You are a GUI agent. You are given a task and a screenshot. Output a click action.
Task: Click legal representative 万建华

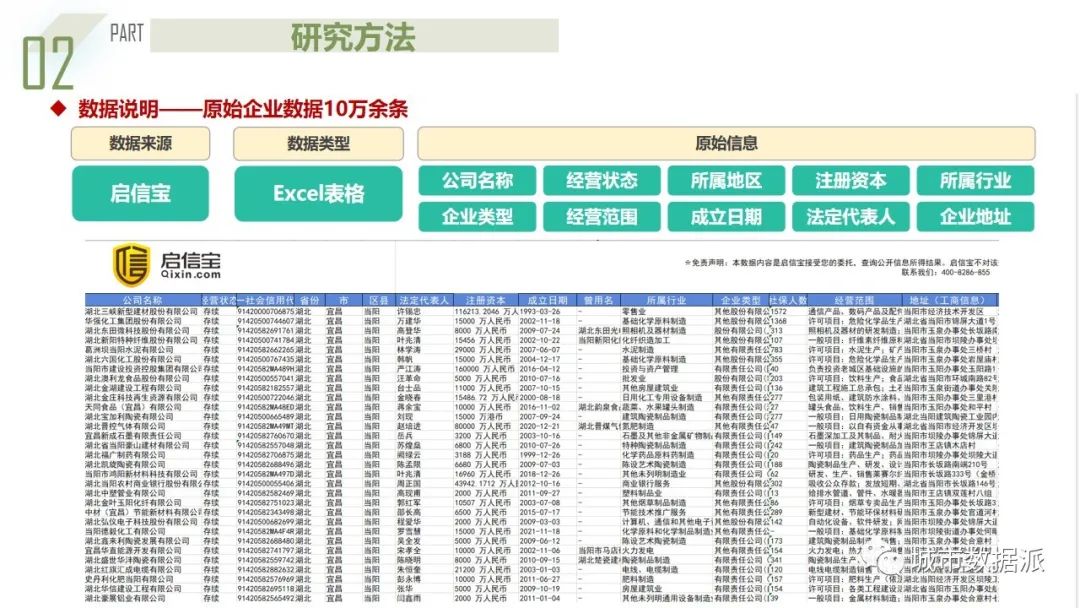409,321
